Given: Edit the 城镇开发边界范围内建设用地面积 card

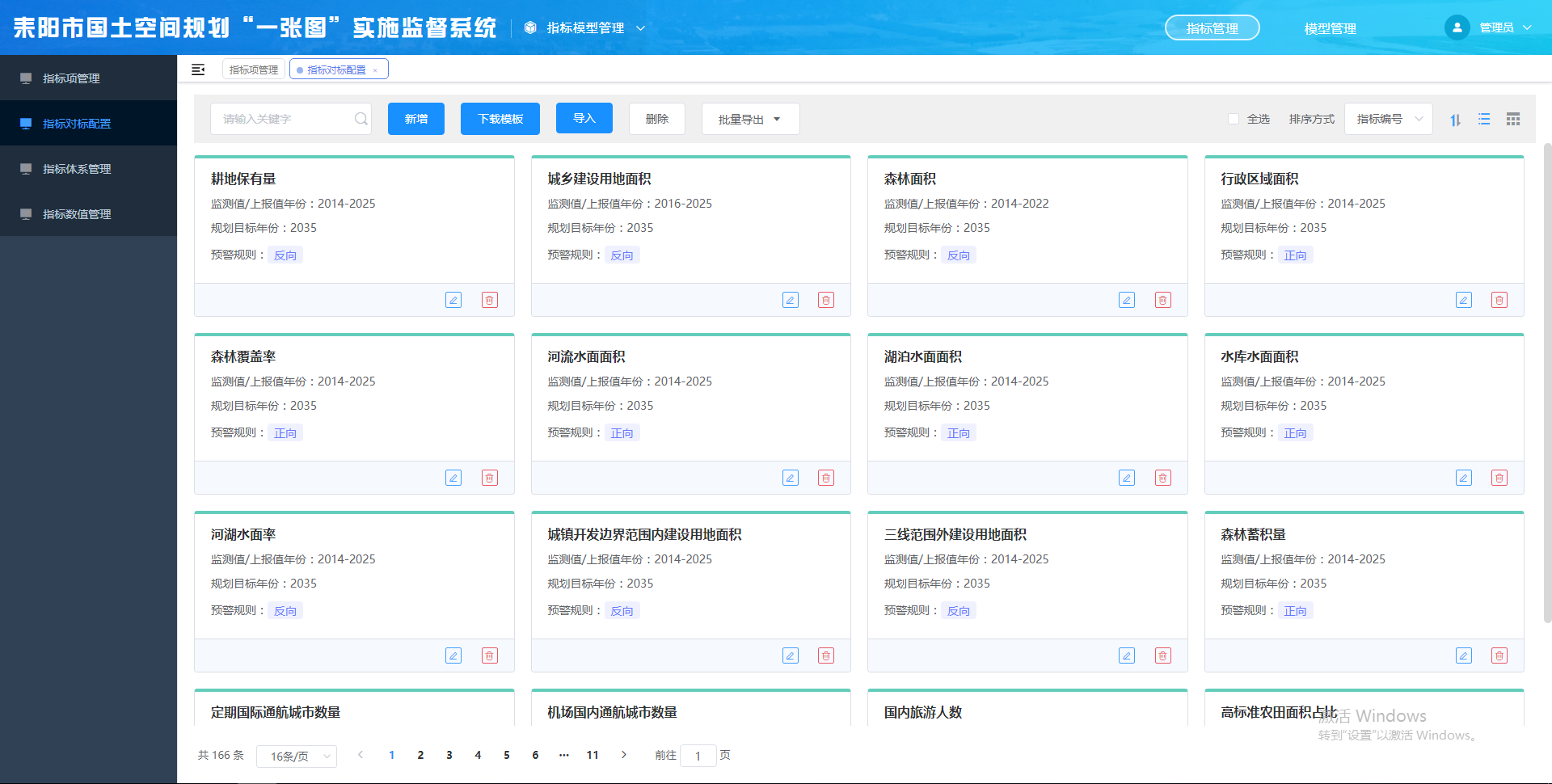Looking at the screenshot, I should [791, 655].
